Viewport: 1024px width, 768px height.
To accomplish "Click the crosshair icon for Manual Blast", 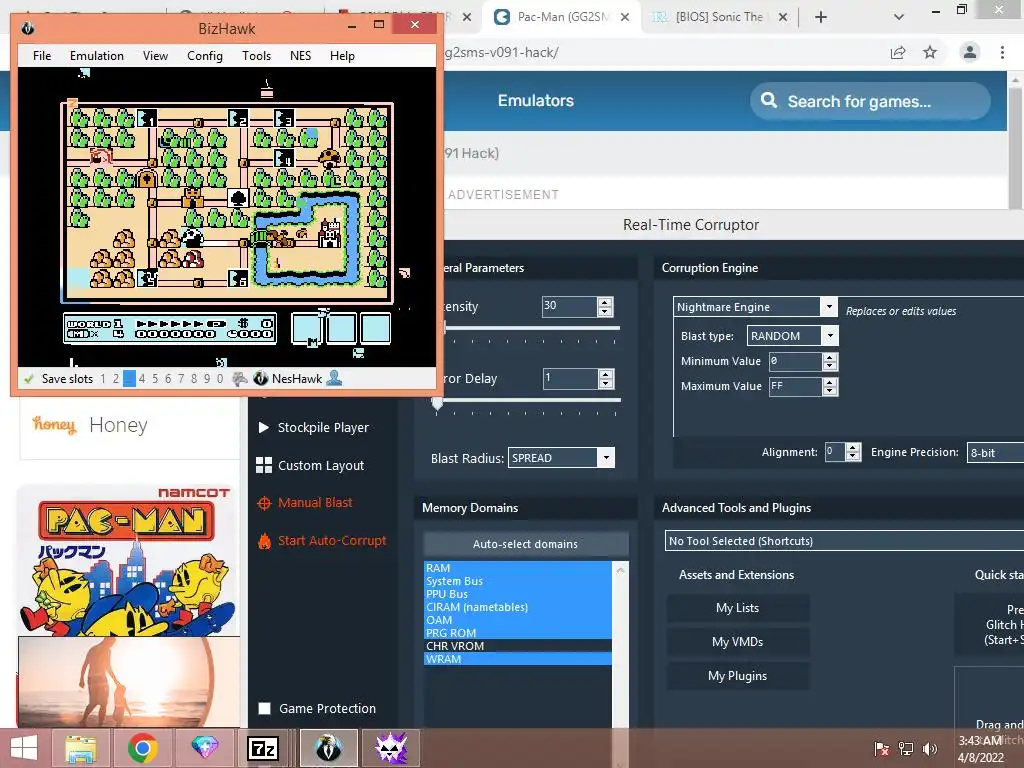I will click(264, 504).
